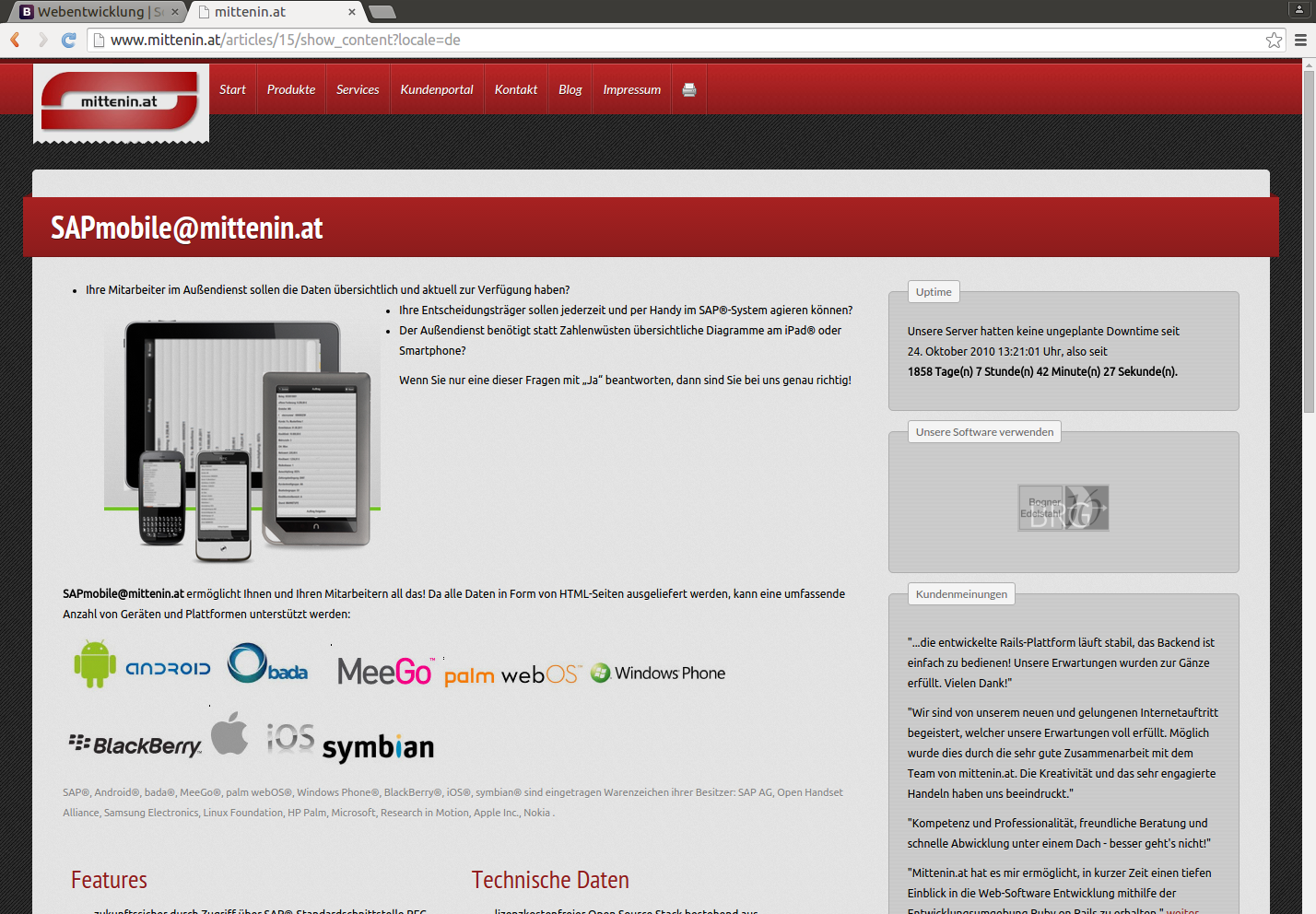This screenshot has height=914, width=1316.
Task: Click the Windows Phone logo
Action: coord(658,674)
